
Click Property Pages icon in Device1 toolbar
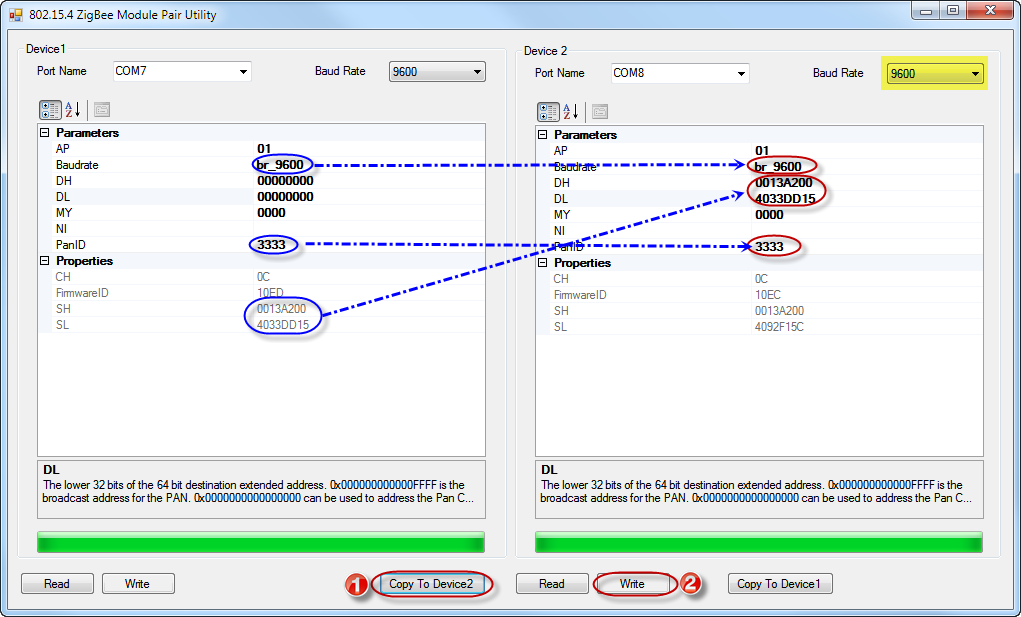(x=102, y=110)
